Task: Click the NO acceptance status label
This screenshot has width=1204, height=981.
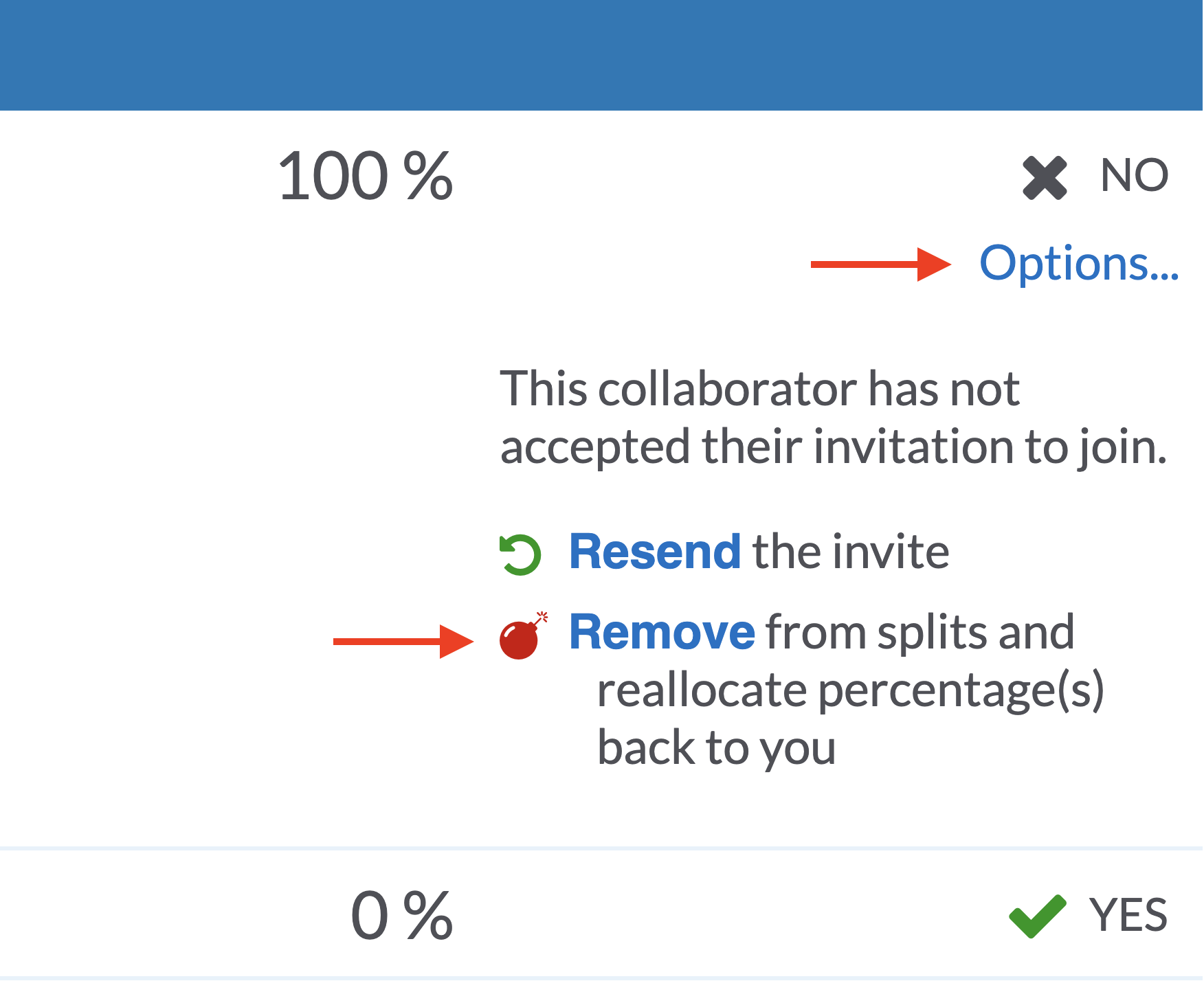Action: [x=1134, y=176]
